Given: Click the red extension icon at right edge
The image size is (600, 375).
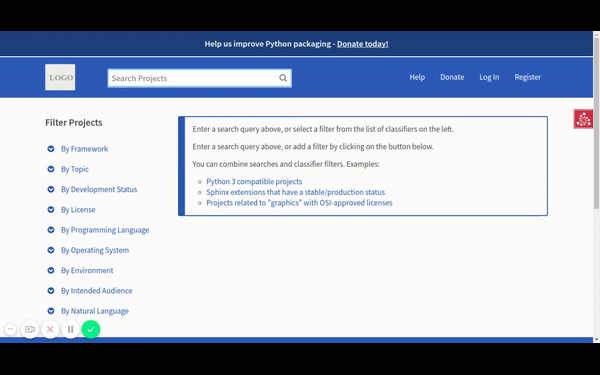Looking at the screenshot, I should click(583, 119).
